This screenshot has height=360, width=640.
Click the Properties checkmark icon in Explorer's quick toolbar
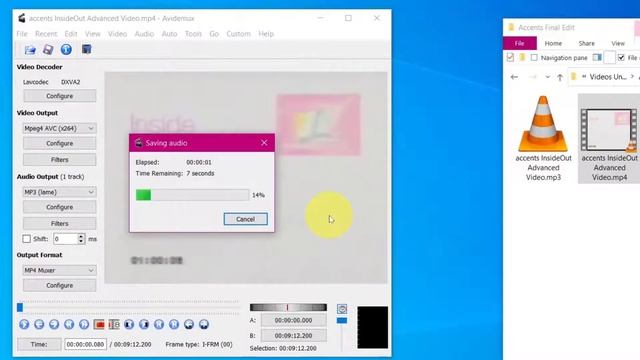[x=510, y=58]
